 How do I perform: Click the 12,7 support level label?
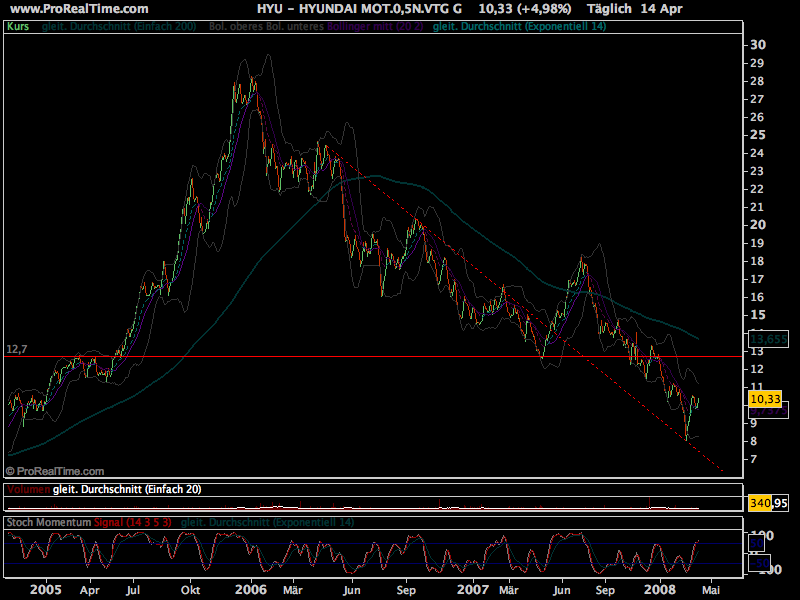tap(16, 349)
